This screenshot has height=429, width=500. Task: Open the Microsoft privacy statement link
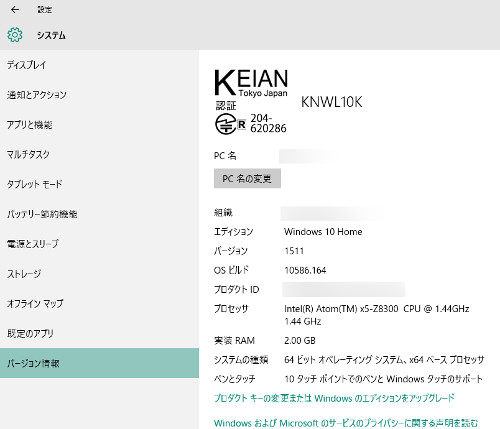tap(346, 423)
